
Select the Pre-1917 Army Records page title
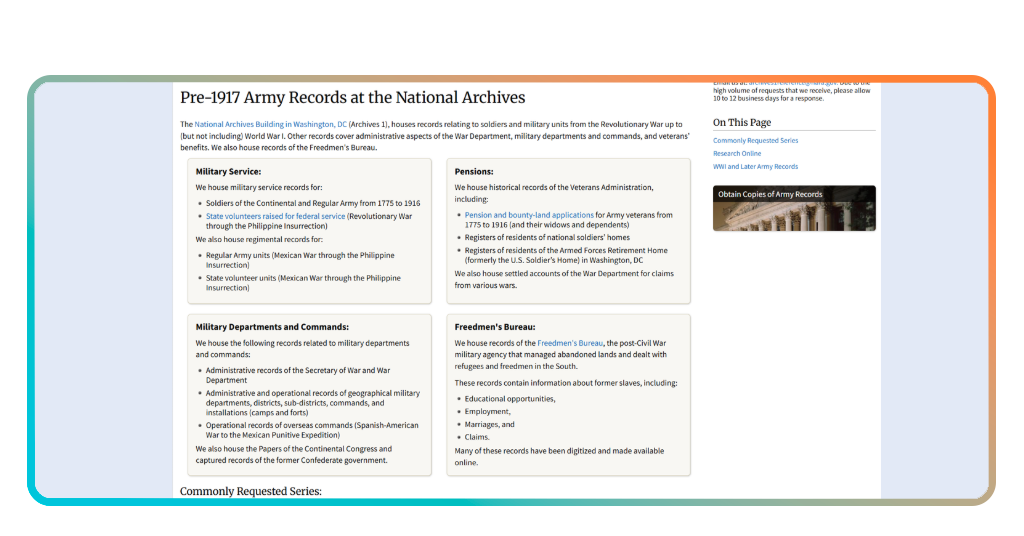click(353, 97)
